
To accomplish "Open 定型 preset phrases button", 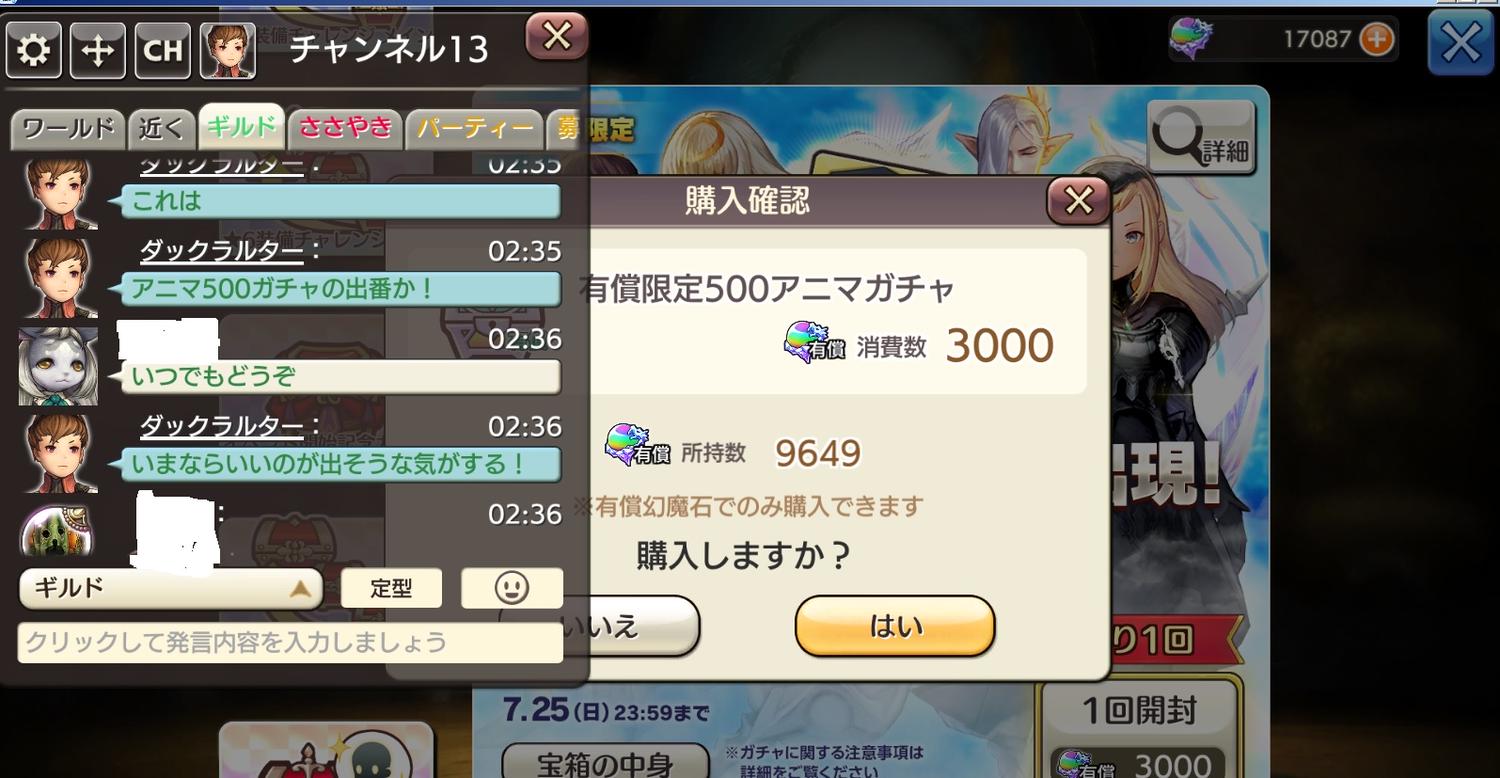I will tap(391, 588).
